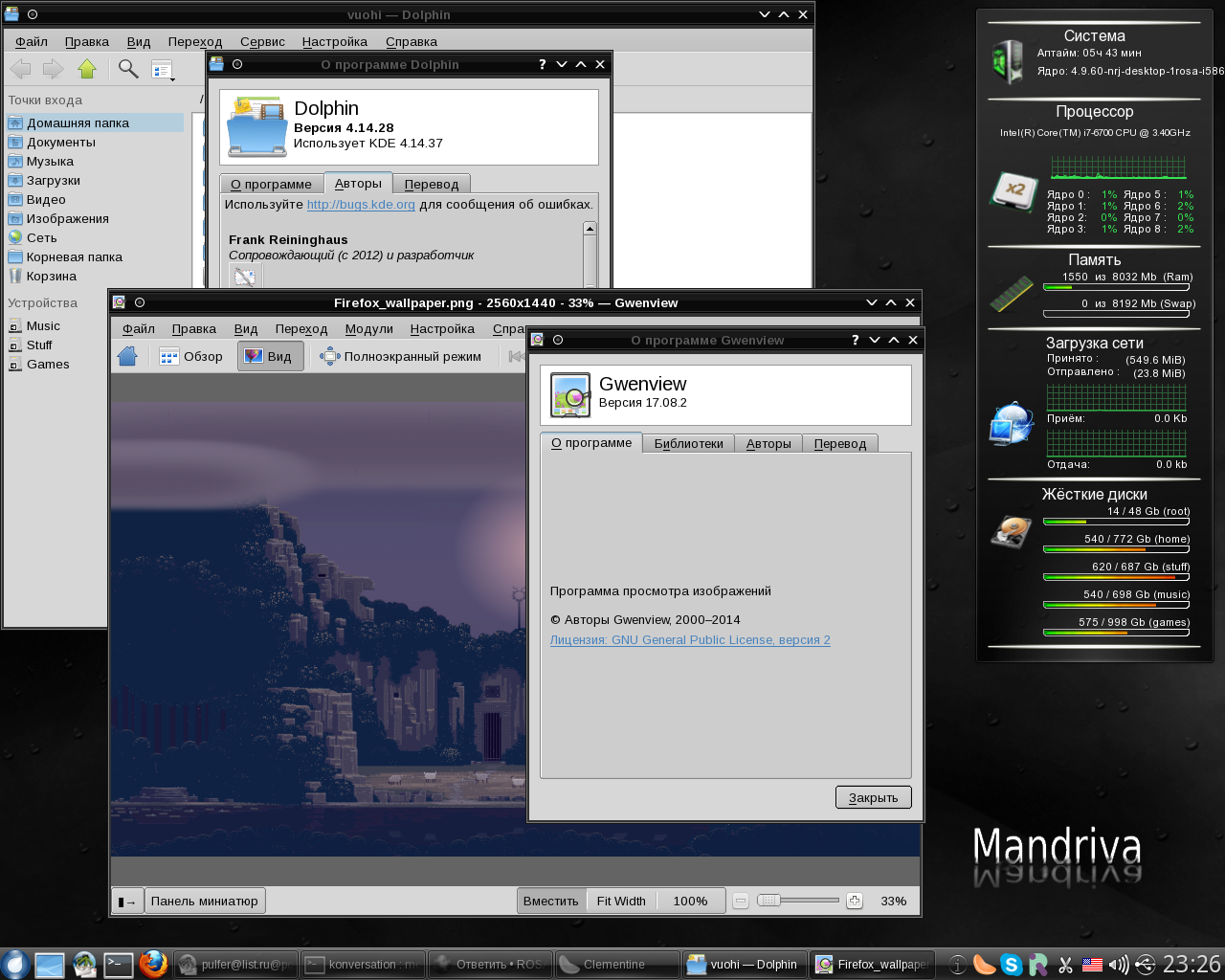This screenshot has width=1225, height=980.
Task: Click the help question mark on Dolphin dialog
Action: pos(543,64)
